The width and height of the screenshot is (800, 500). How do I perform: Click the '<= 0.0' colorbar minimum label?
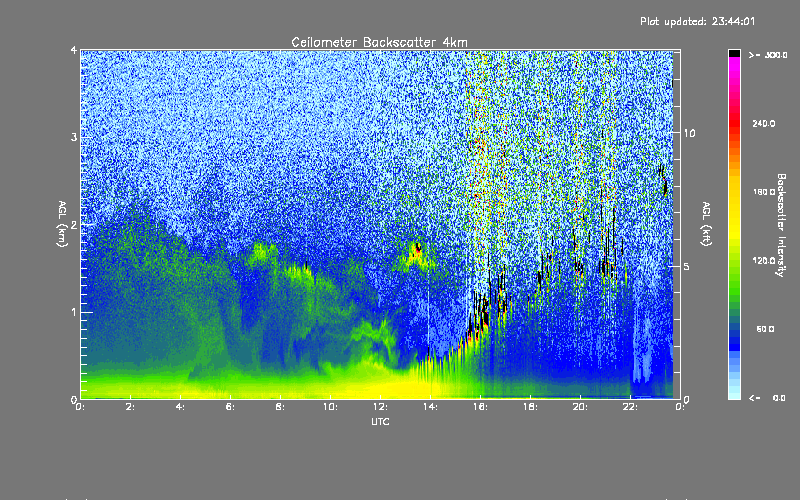pyautogui.click(x=767, y=398)
